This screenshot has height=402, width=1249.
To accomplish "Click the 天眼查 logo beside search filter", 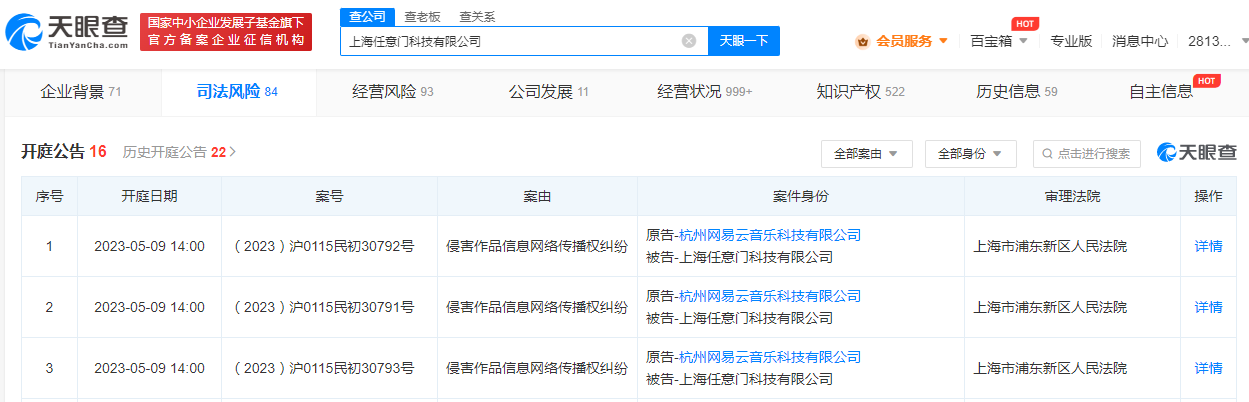I will click(x=1197, y=153).
